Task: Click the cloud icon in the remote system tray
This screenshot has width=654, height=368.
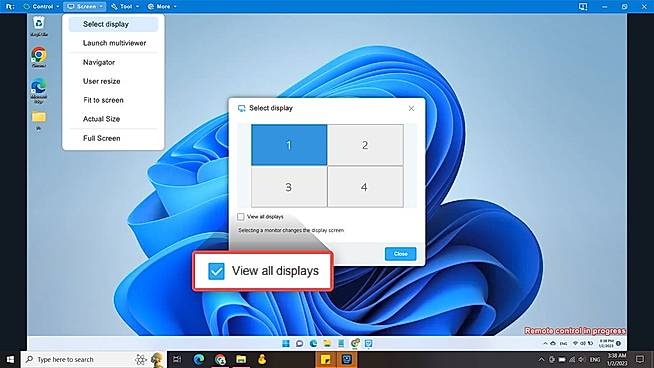Action: [553, 343]
